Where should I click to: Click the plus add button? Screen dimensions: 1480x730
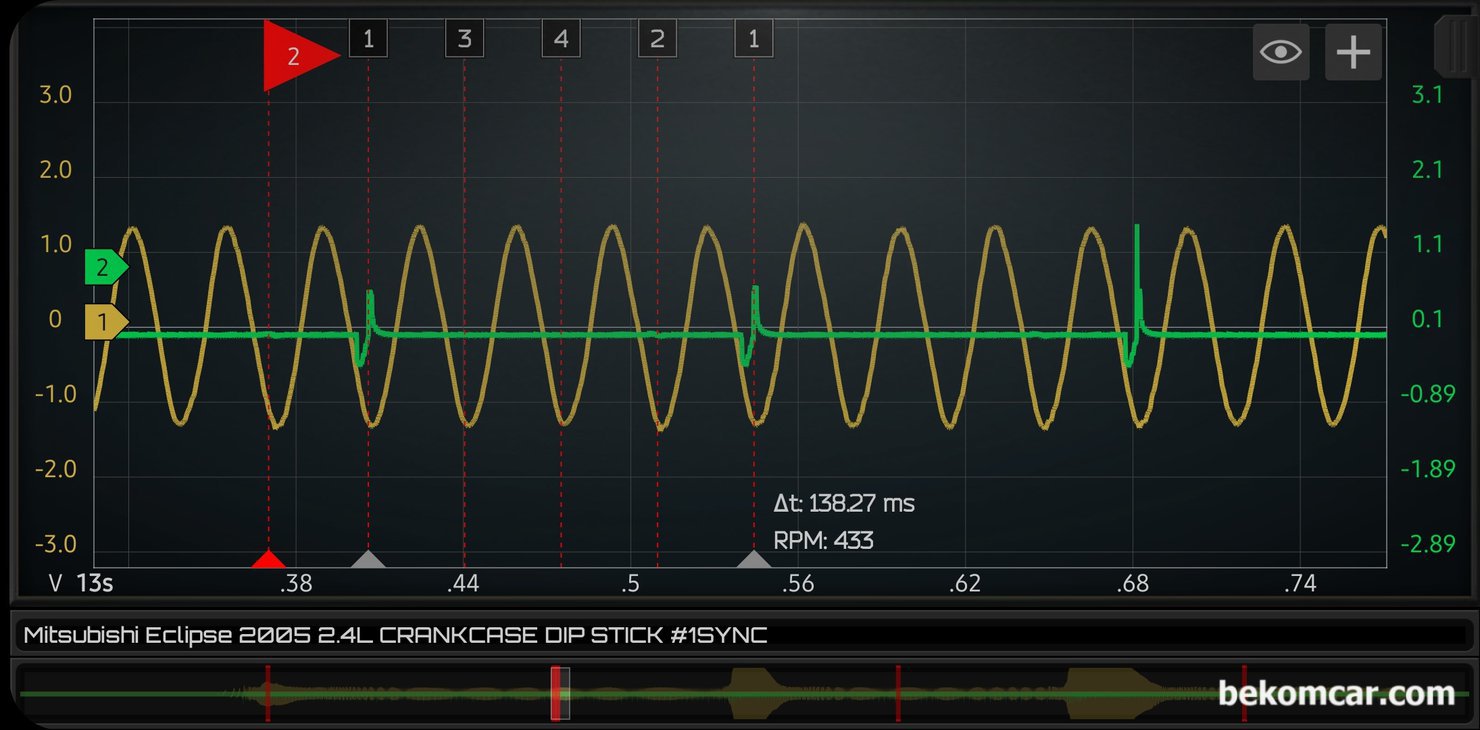click(1353, 52)
